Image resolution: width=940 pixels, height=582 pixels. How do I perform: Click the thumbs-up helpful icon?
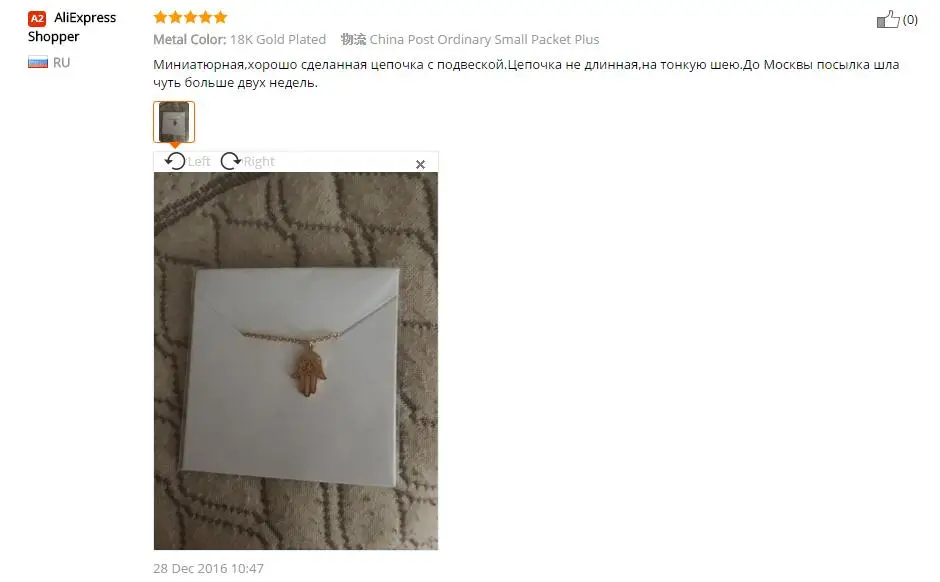coord(888,19)
